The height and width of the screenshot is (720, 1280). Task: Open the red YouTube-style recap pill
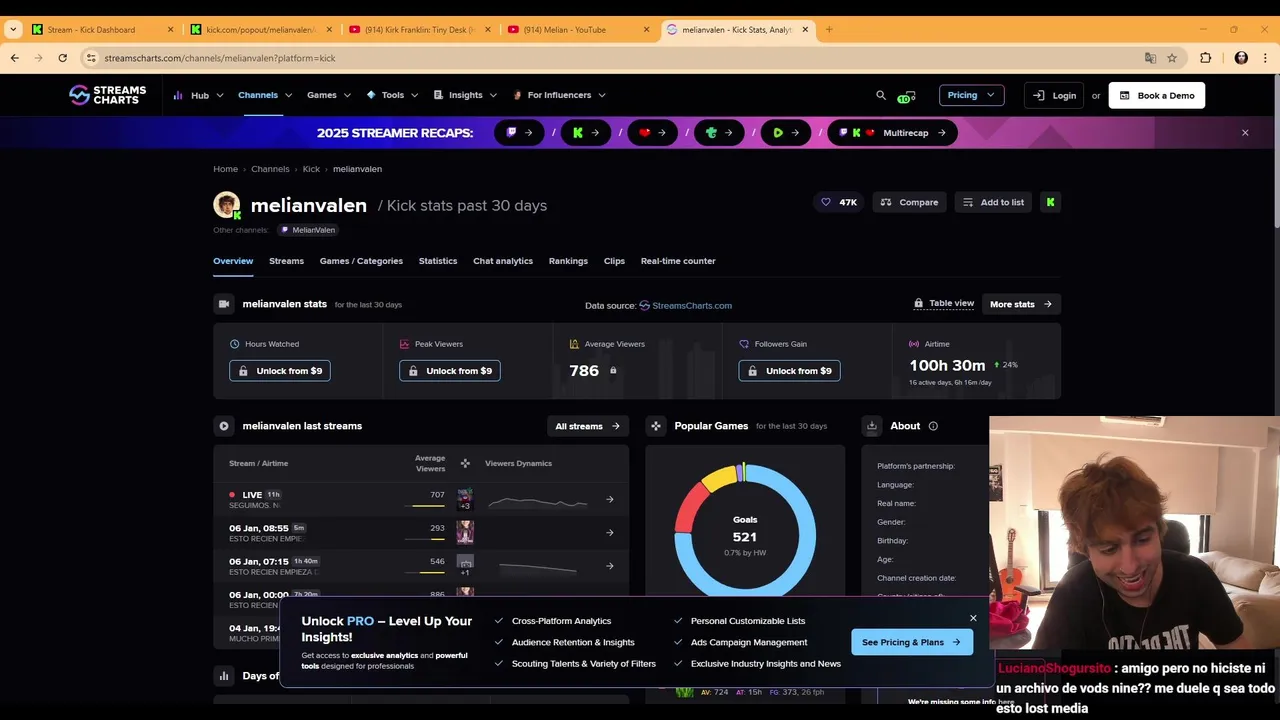pyautogui.click(x=652, y=132)
